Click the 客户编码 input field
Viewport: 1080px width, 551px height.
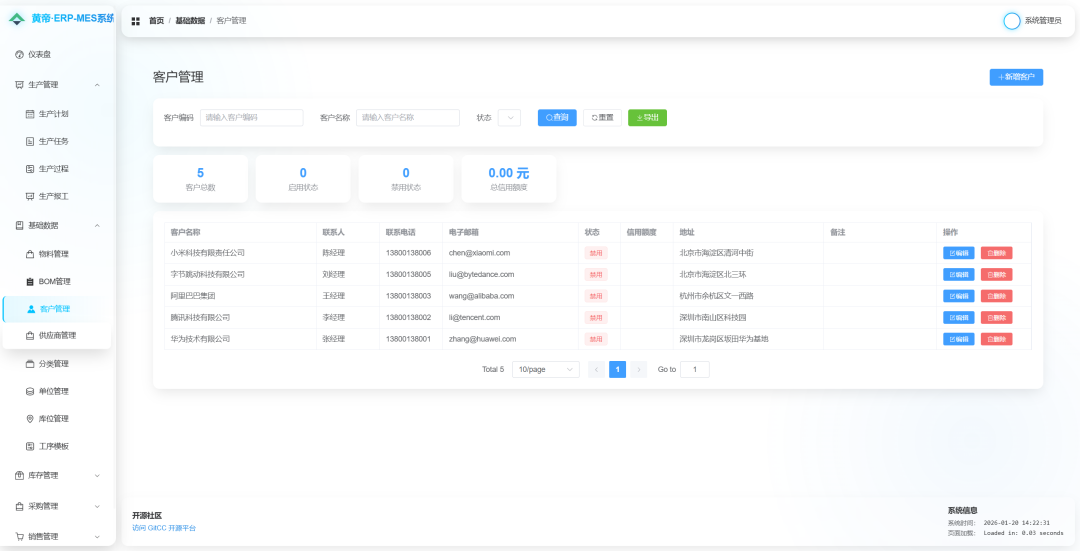pyautogui.click(x=251, y=118)
